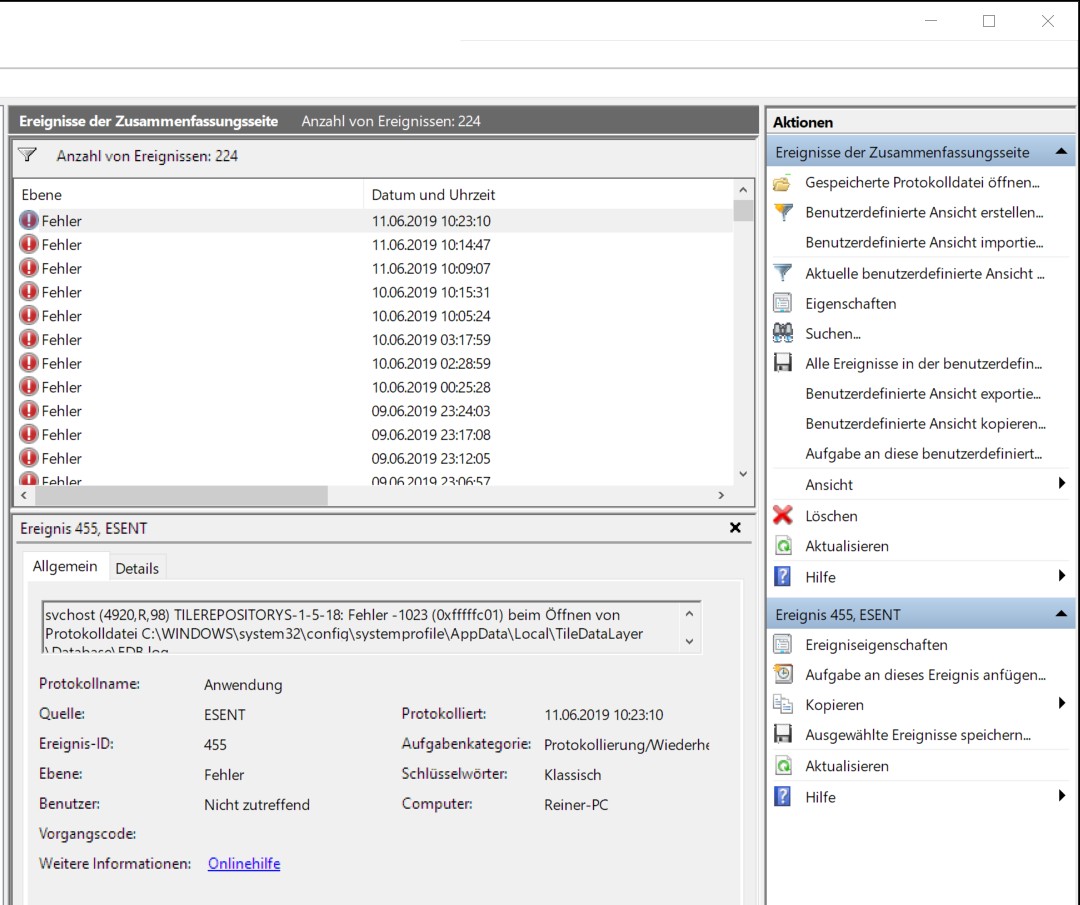Open the Ansicht menu entry
The height and width of the screenshot is (905, 1080).
point(829,485)
